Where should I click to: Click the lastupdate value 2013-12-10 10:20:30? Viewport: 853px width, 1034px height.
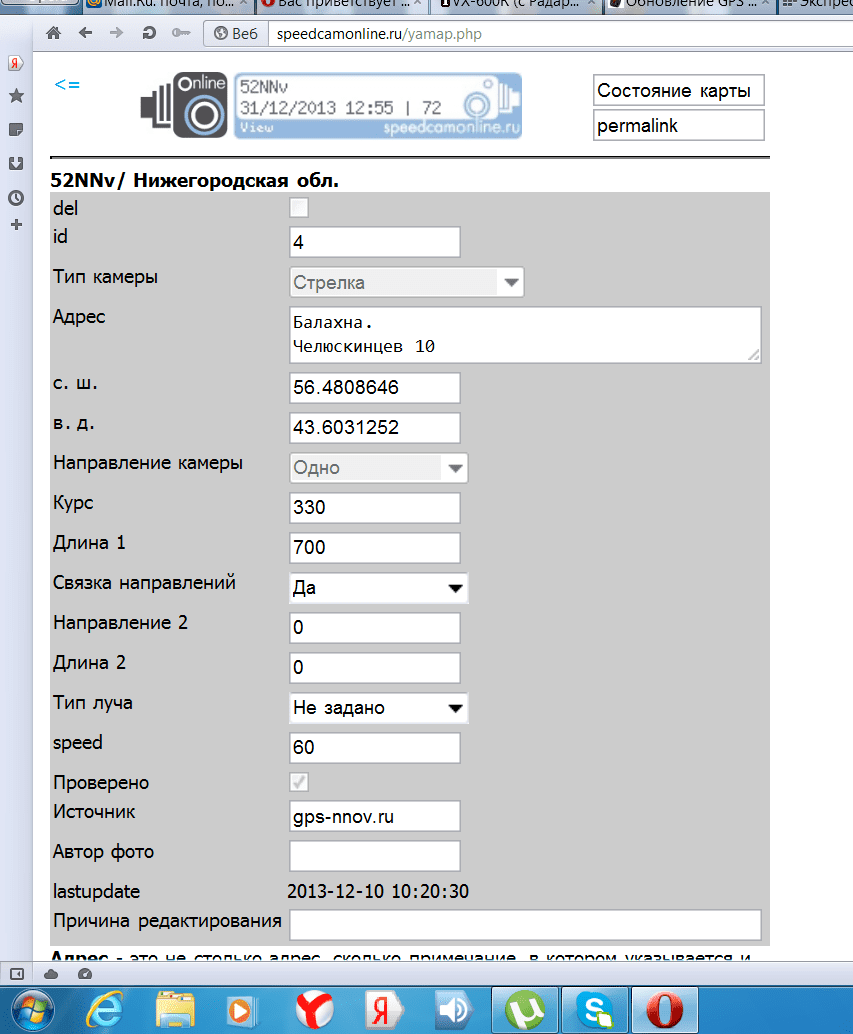378,892
